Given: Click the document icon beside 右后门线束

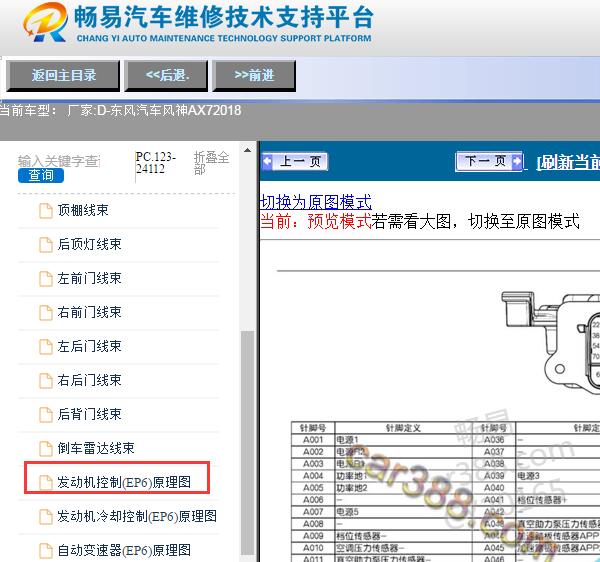Looking at the screenshot, I should pos(46,381).
